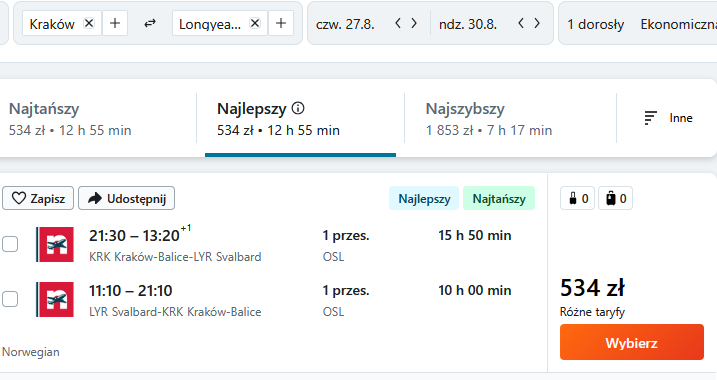Go to next day for departure czw. 27.8.
The width and height of the screenshot is (717, 380).
point(414,23)
